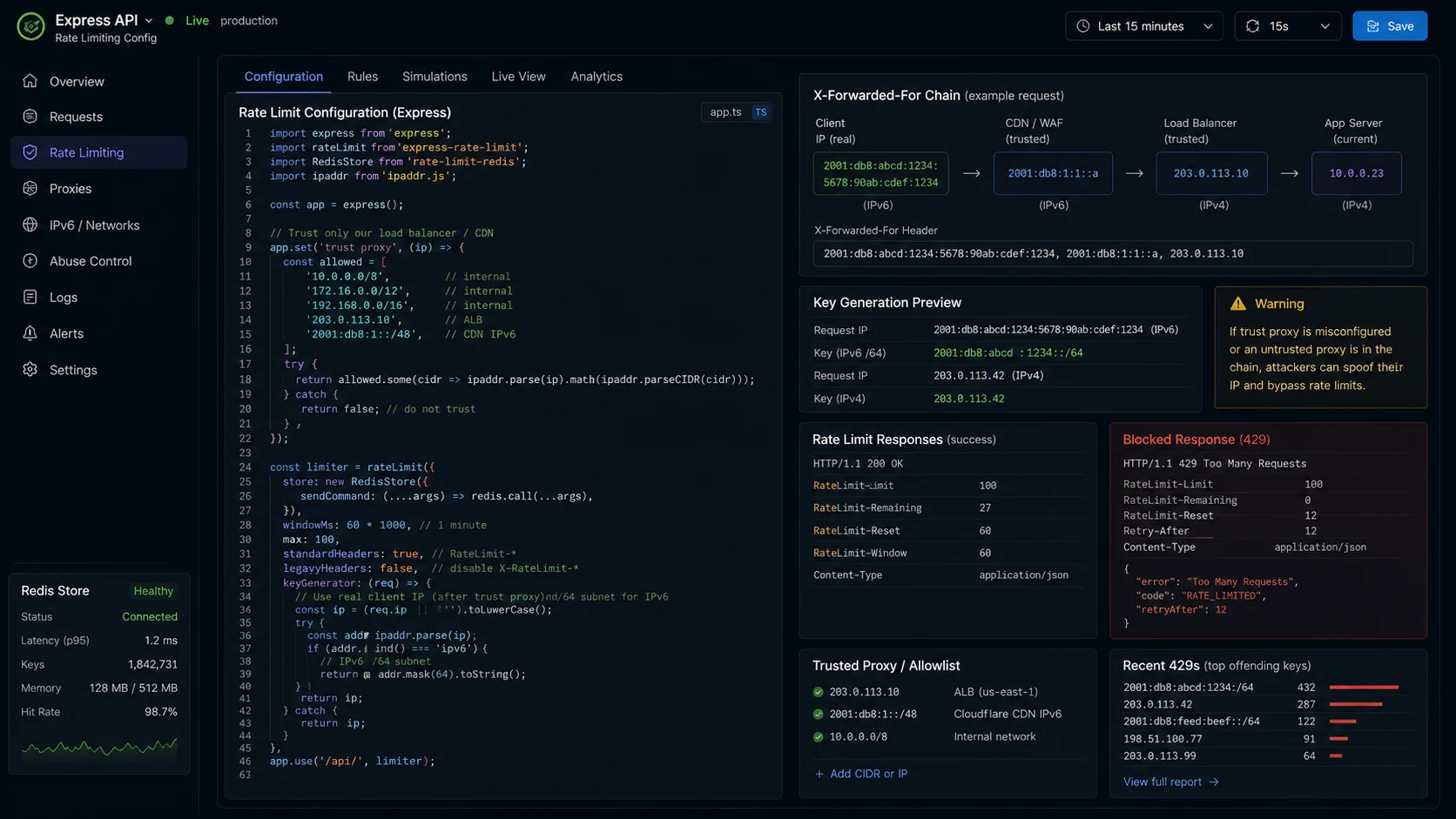
Task: Click the green Live status dot
Action: (170, 20)
